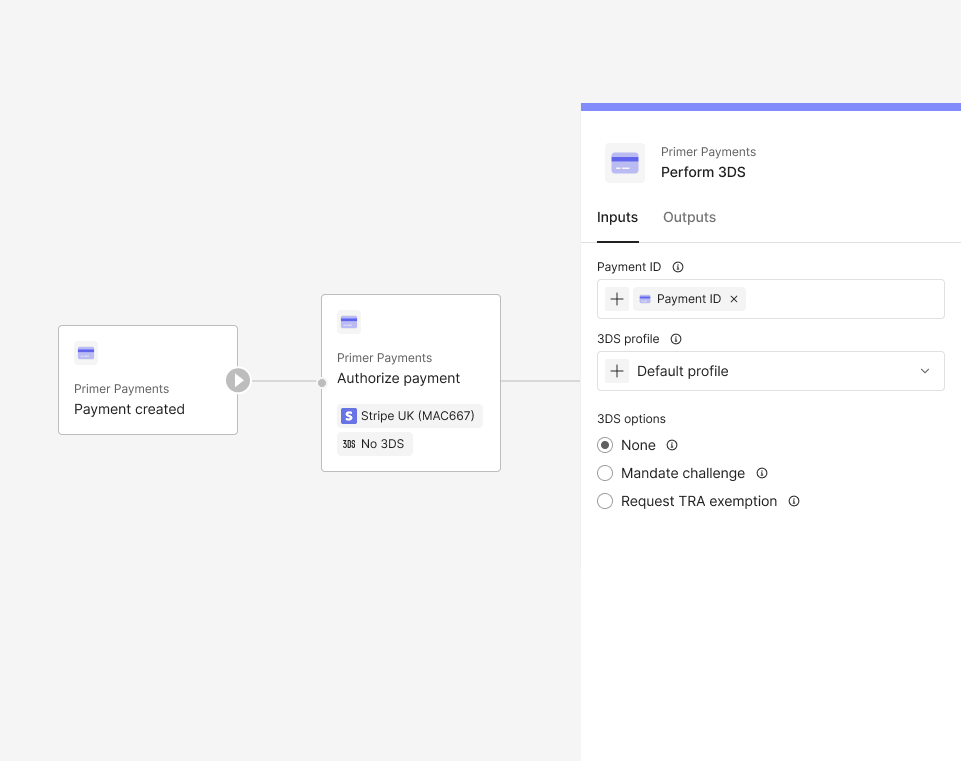Click the Perform 3DS title text
961x761 pixels.
tap(703, 172)
